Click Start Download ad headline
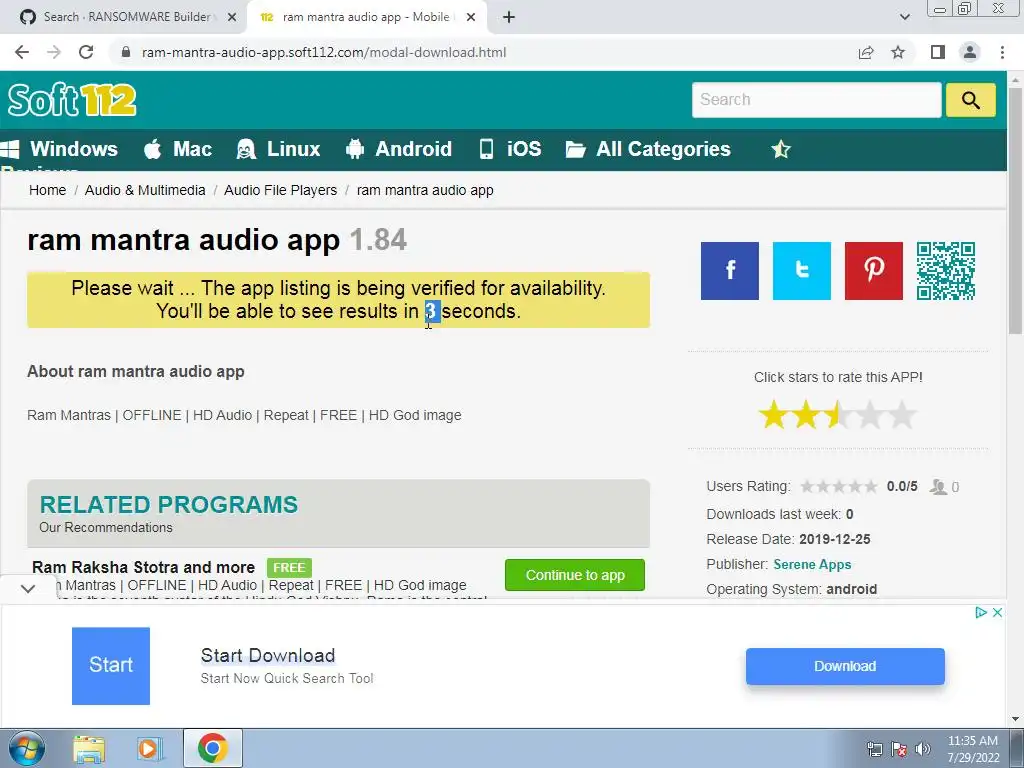Screen dimensions: 1024x768 point(268,655)
